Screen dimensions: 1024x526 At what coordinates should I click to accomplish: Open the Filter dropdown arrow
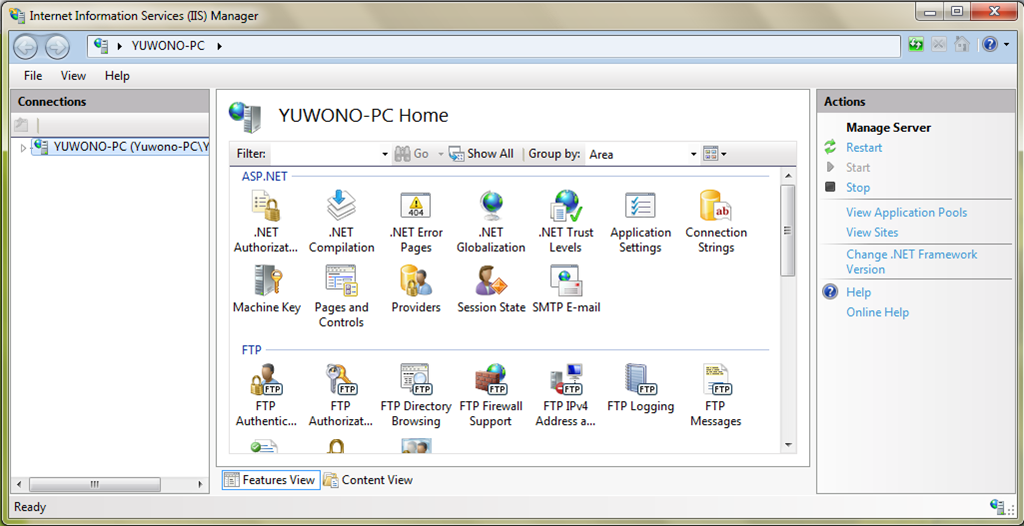(x=385, y=155)
